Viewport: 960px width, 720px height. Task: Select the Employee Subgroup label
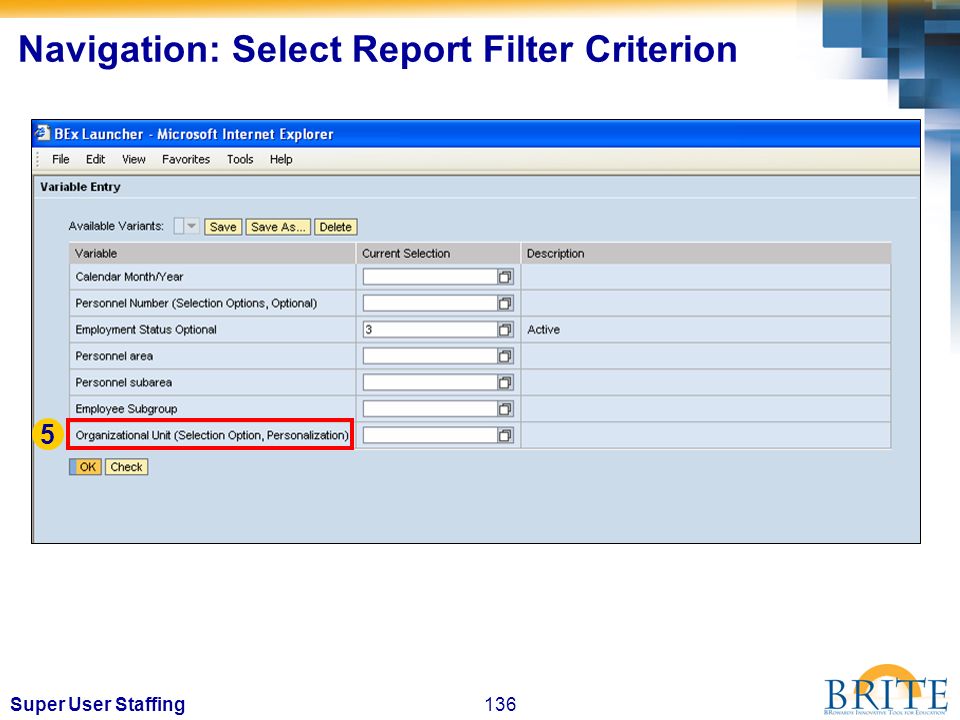[x=126, y=408]
